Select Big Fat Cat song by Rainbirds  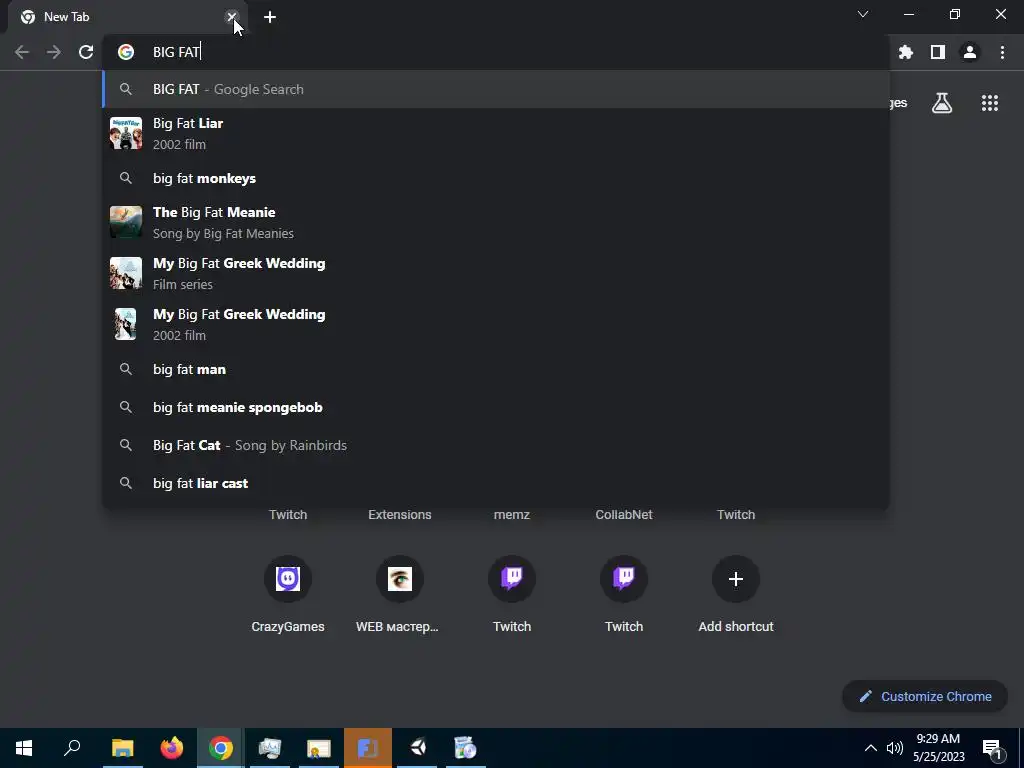496,445
